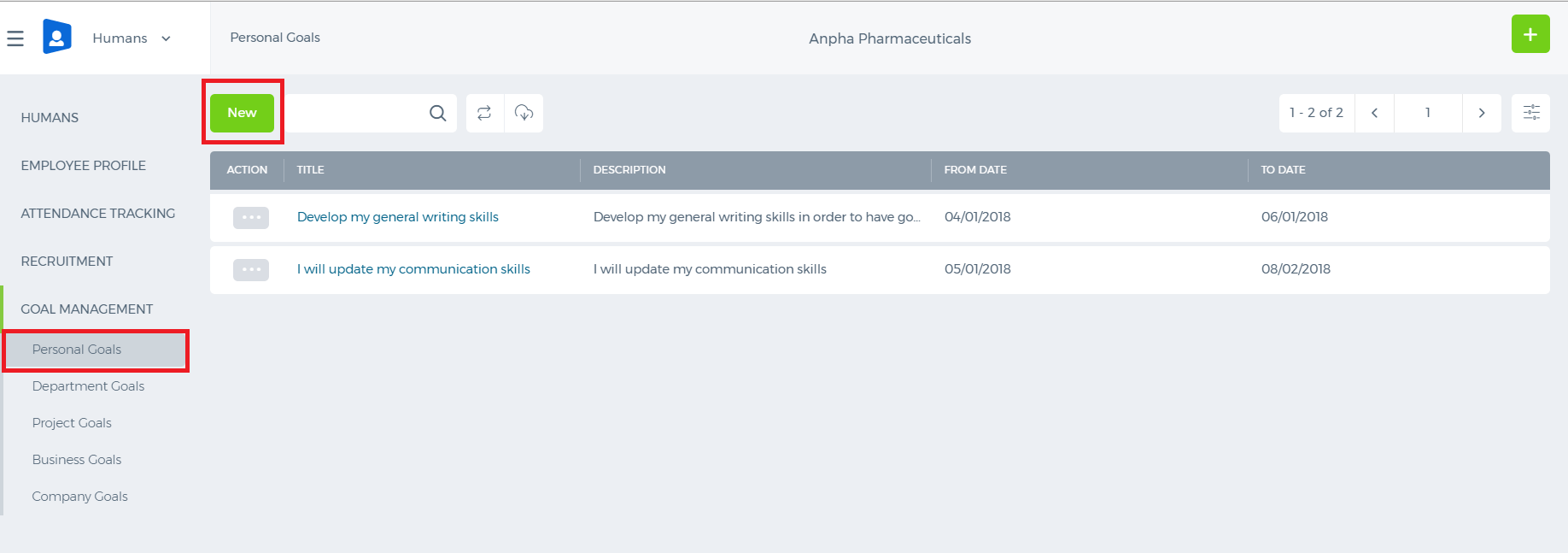This screenshot has height=553, width=1568.
Task: Expand Attendance Tracking section
Action: point(97,214)
